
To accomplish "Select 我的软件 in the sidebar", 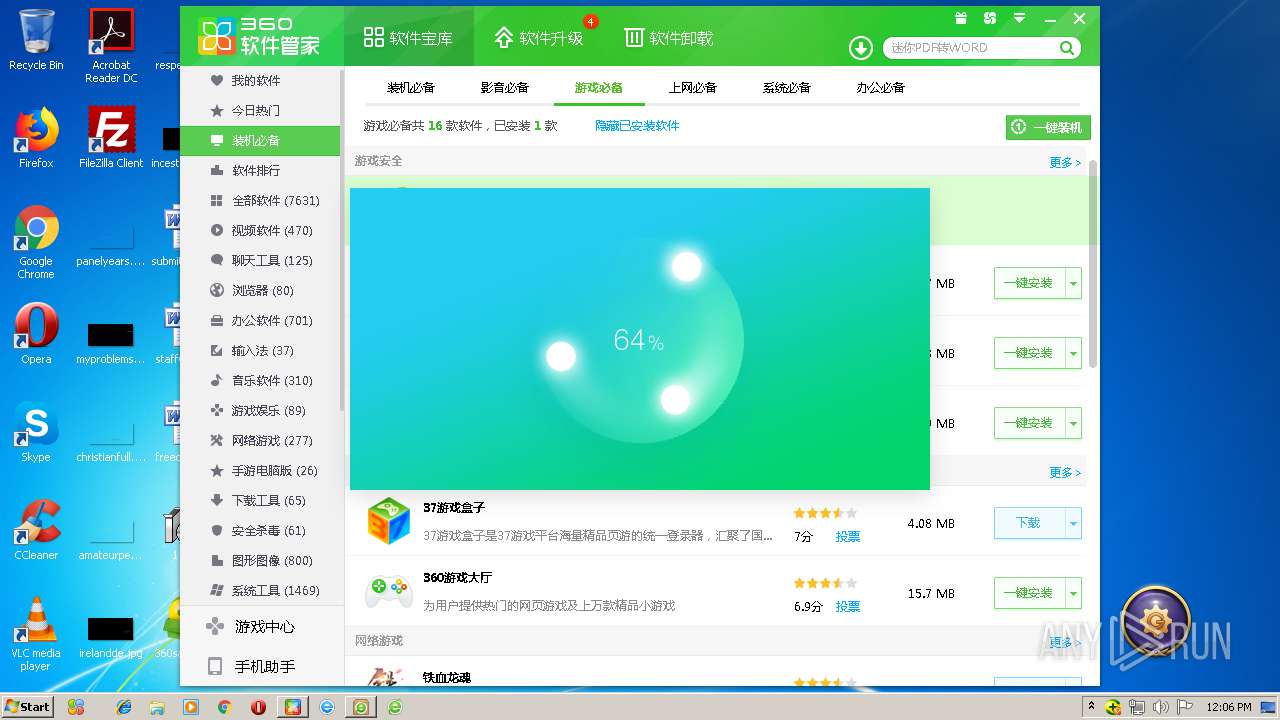I will coord(260,80).
